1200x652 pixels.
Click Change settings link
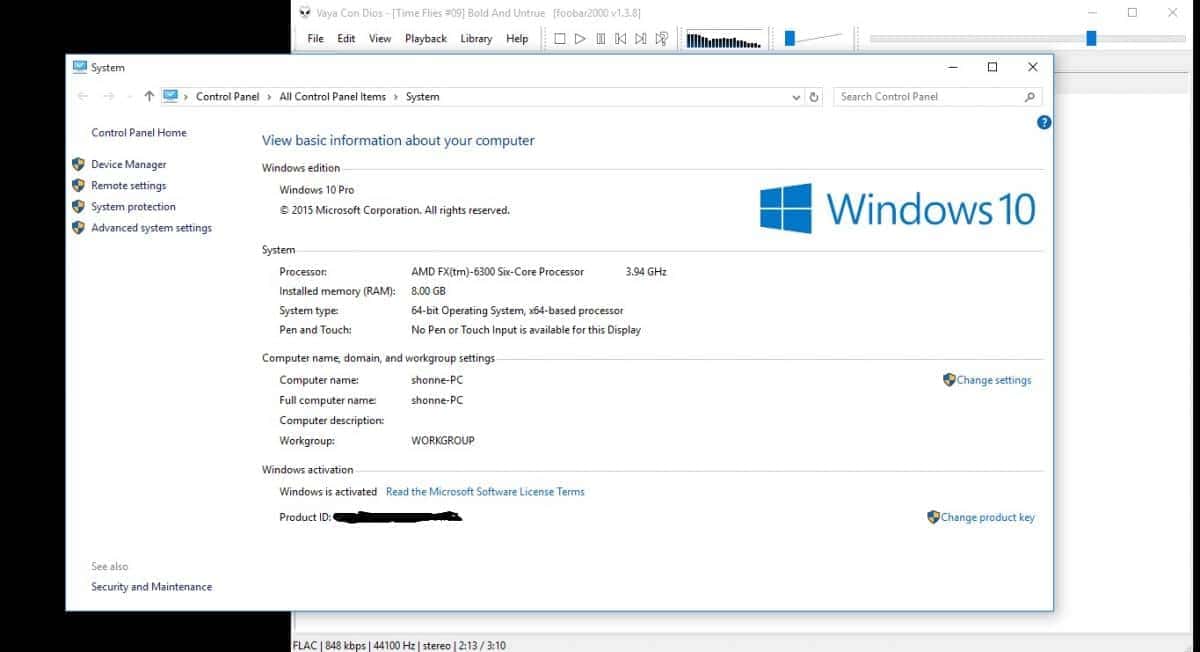click(994, 380)
